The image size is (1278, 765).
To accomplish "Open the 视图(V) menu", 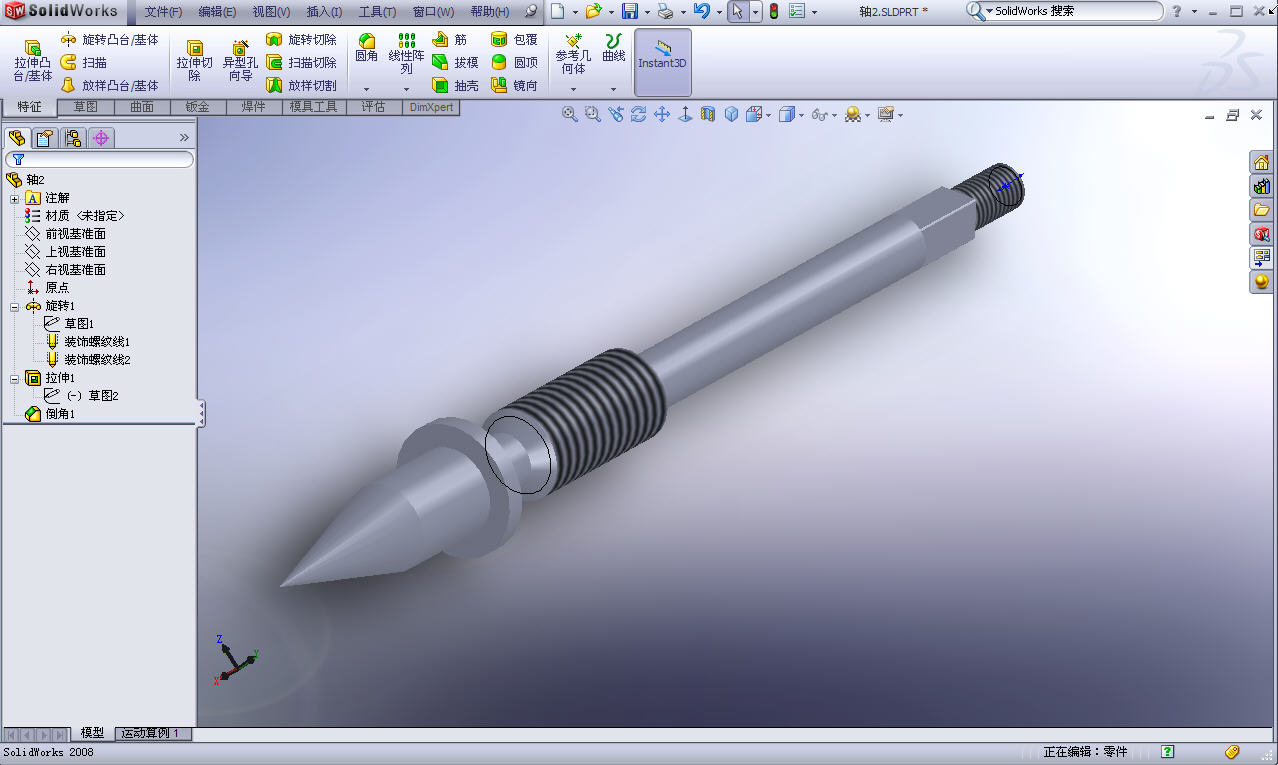I will [271, 12].
